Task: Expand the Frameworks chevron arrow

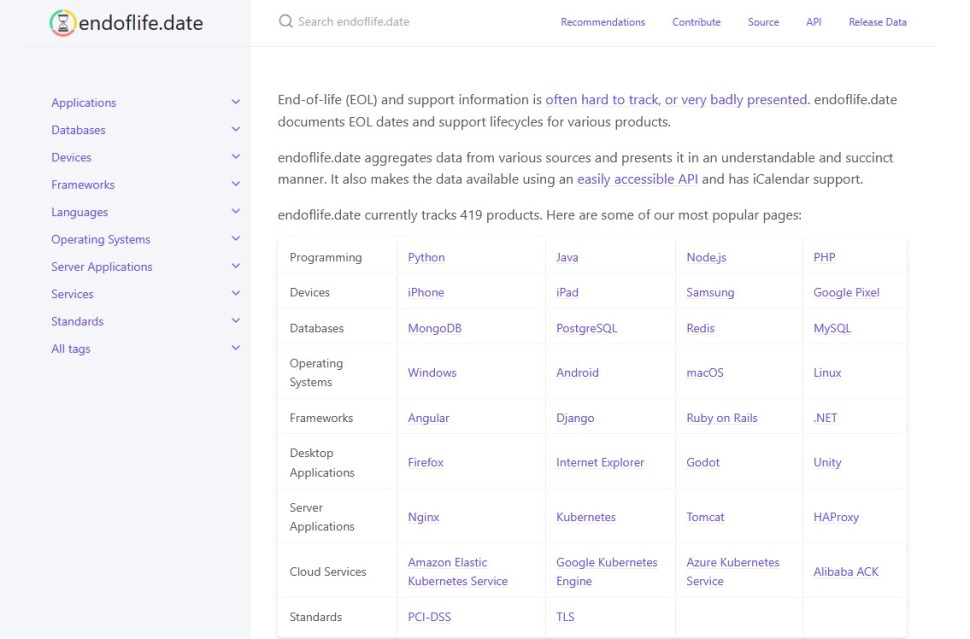Action: pos(236,184)
